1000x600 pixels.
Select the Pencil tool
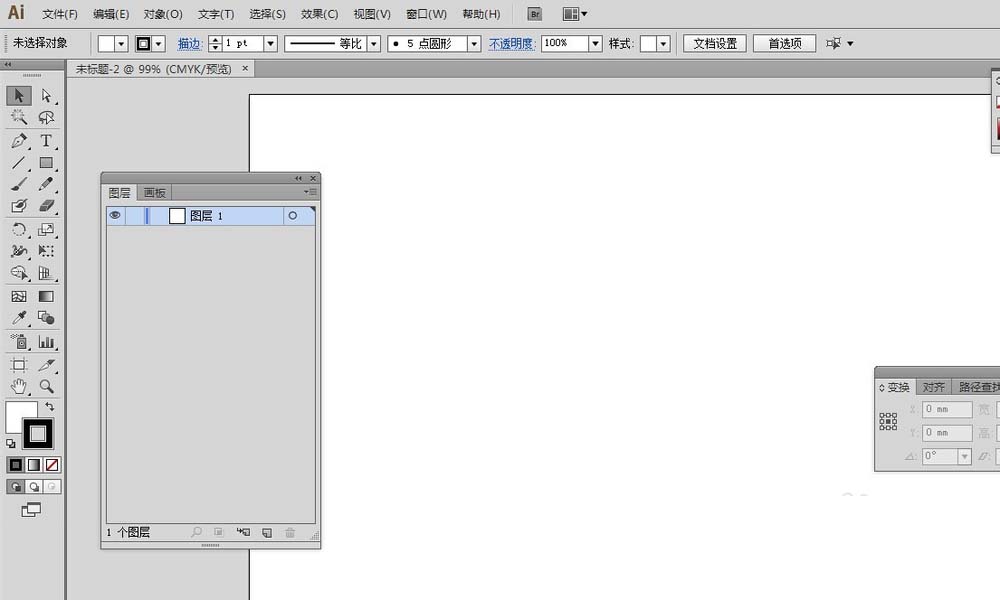tap(46, 184)
